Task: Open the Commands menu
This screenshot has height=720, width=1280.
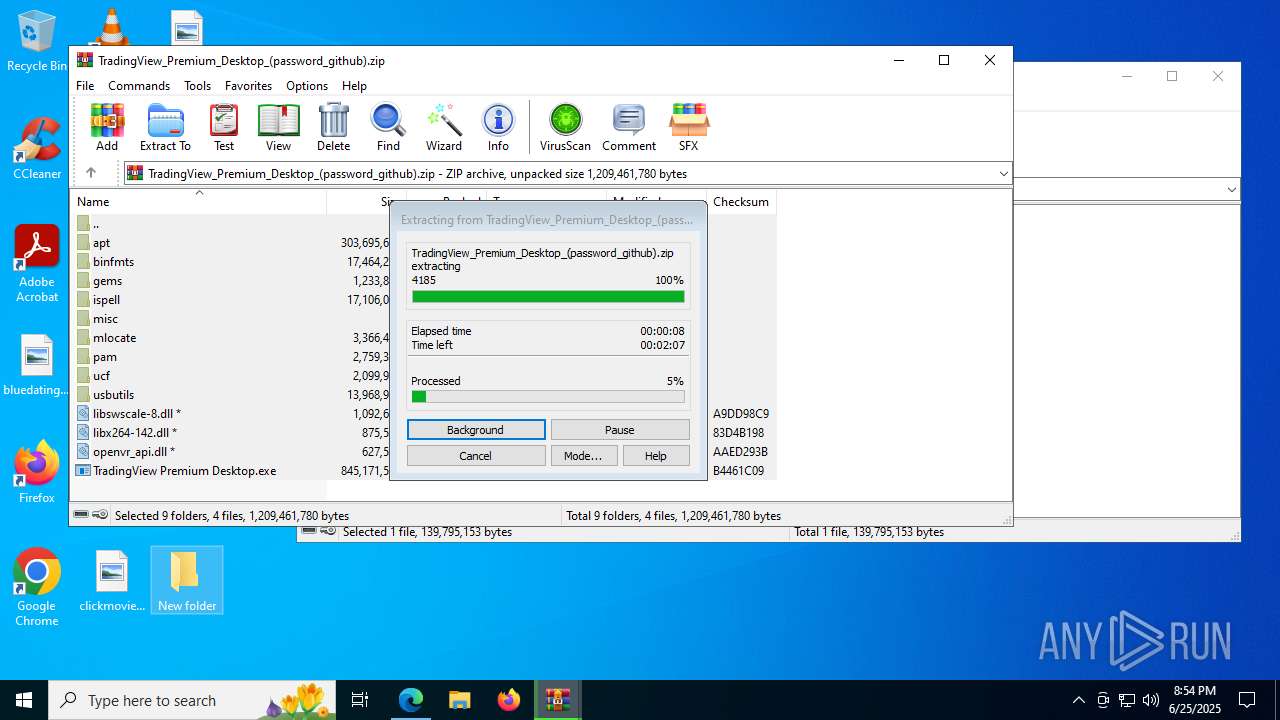Action: point(139,86)
